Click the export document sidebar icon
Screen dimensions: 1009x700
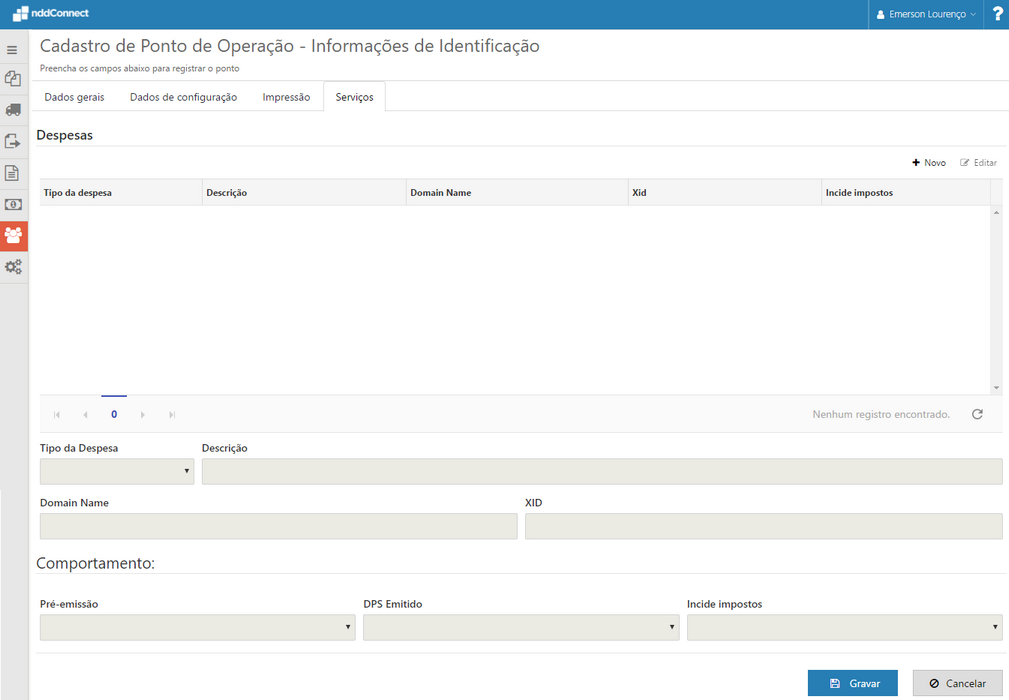[13, 142]
